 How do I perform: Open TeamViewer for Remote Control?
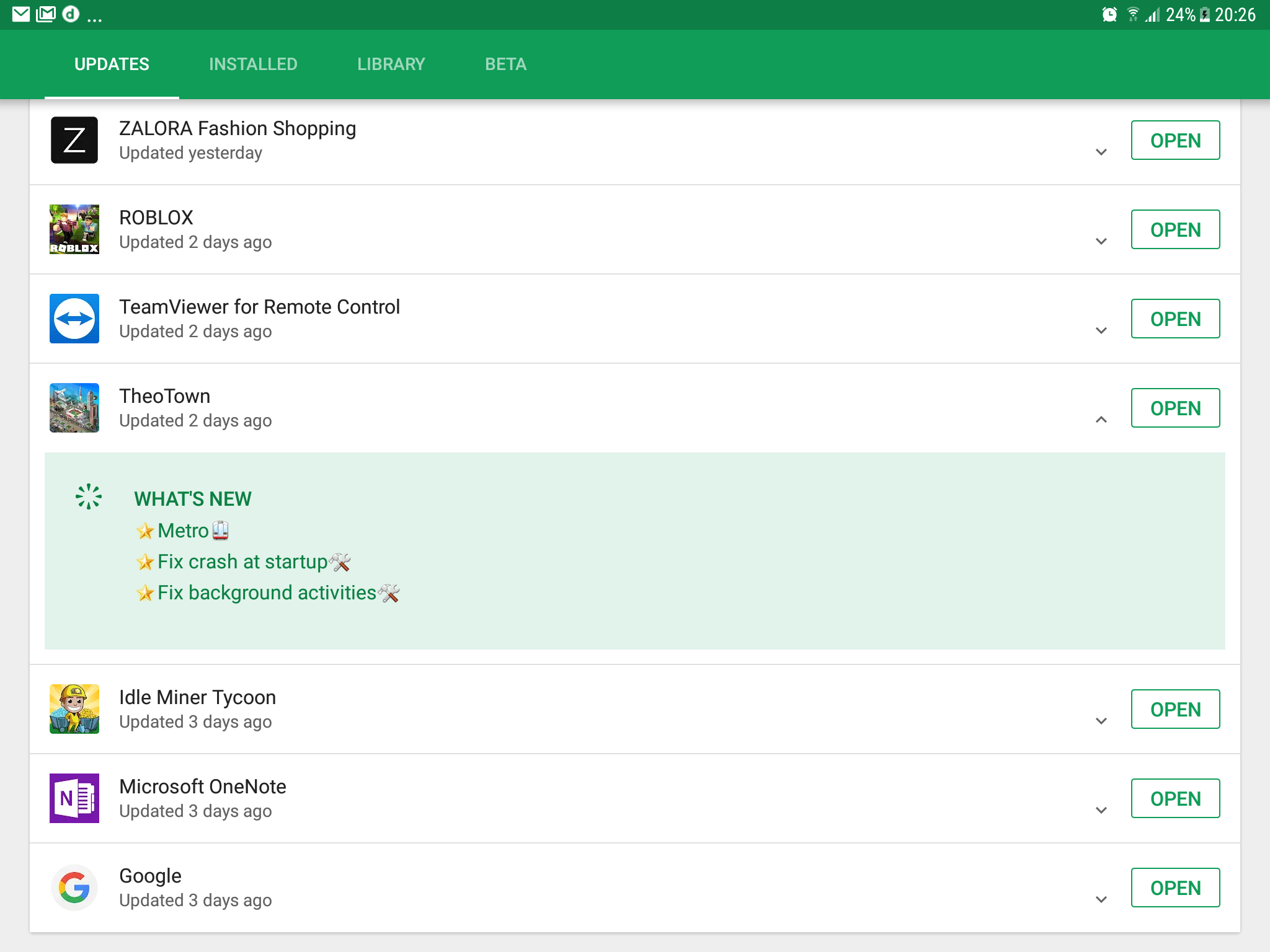[x=1175, y=319]
